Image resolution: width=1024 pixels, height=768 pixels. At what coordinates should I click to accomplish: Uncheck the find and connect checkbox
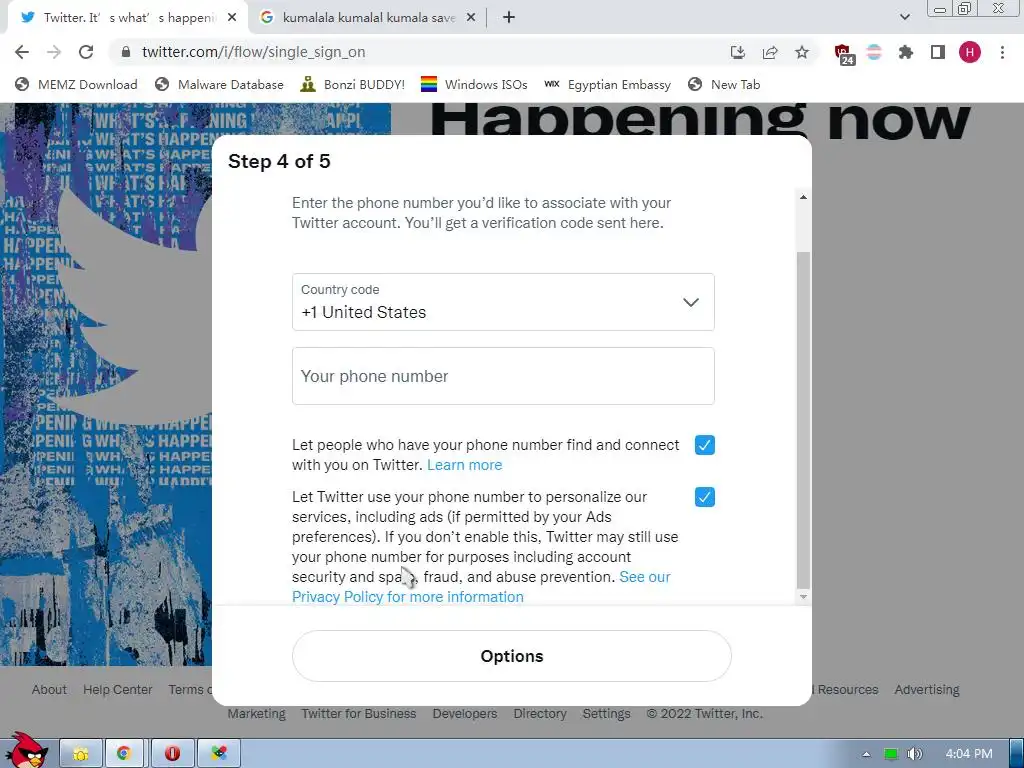click(x=705, y=445)
